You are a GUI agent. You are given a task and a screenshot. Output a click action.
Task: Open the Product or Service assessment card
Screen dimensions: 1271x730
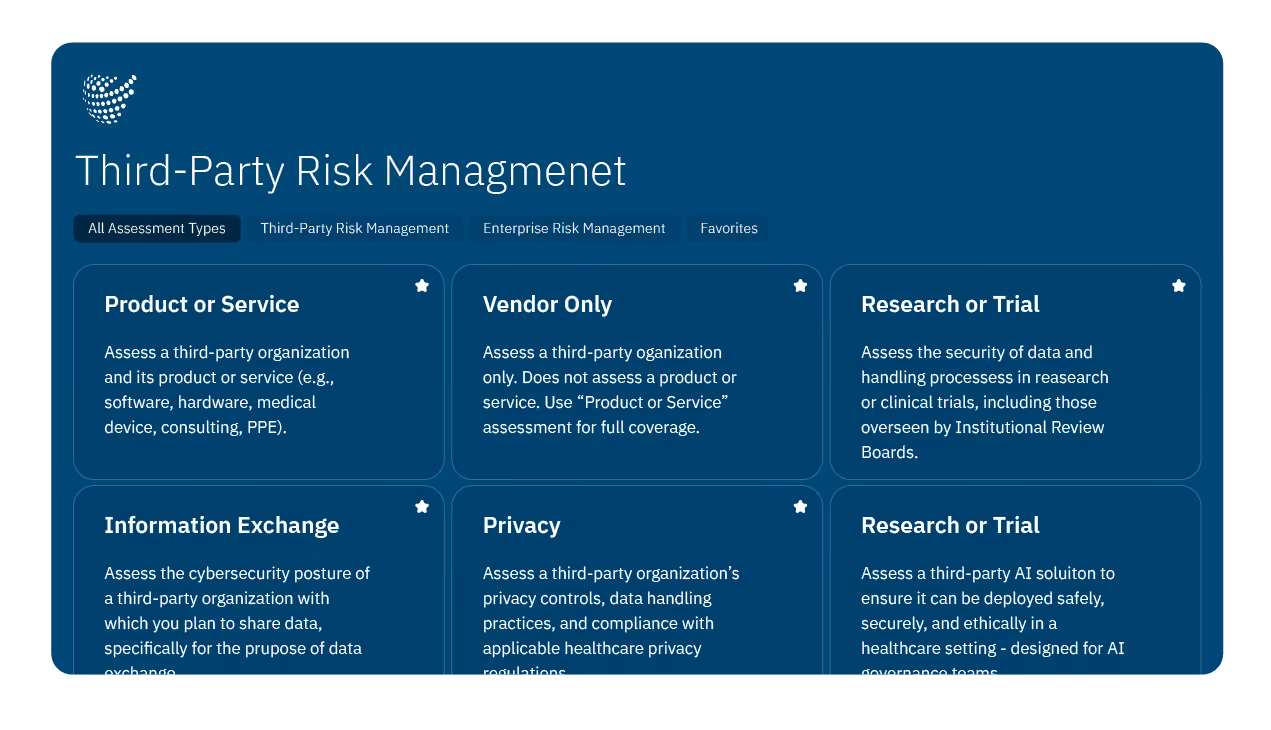coord(259,372)
